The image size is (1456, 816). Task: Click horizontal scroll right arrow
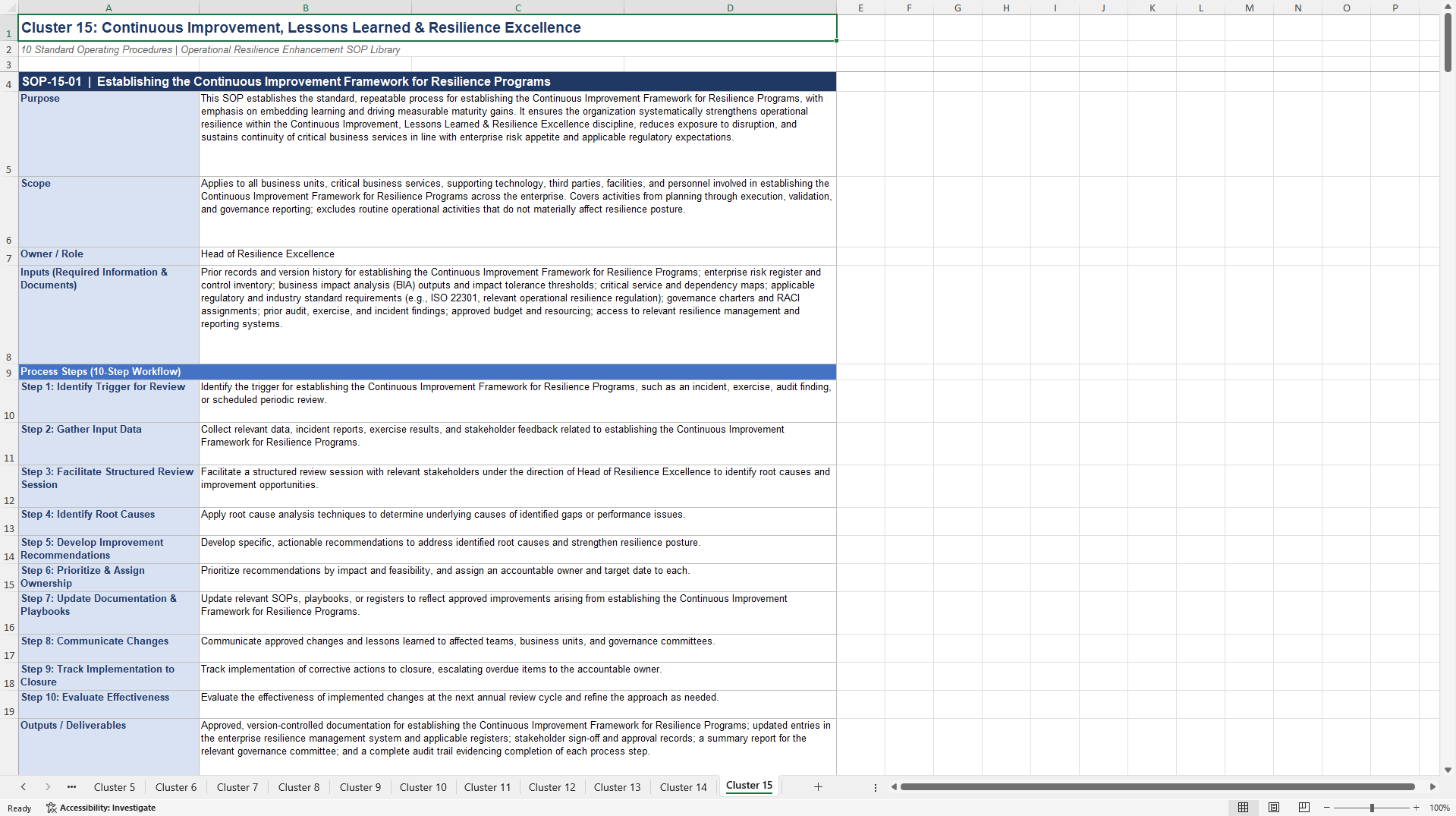click(1432, 787)
